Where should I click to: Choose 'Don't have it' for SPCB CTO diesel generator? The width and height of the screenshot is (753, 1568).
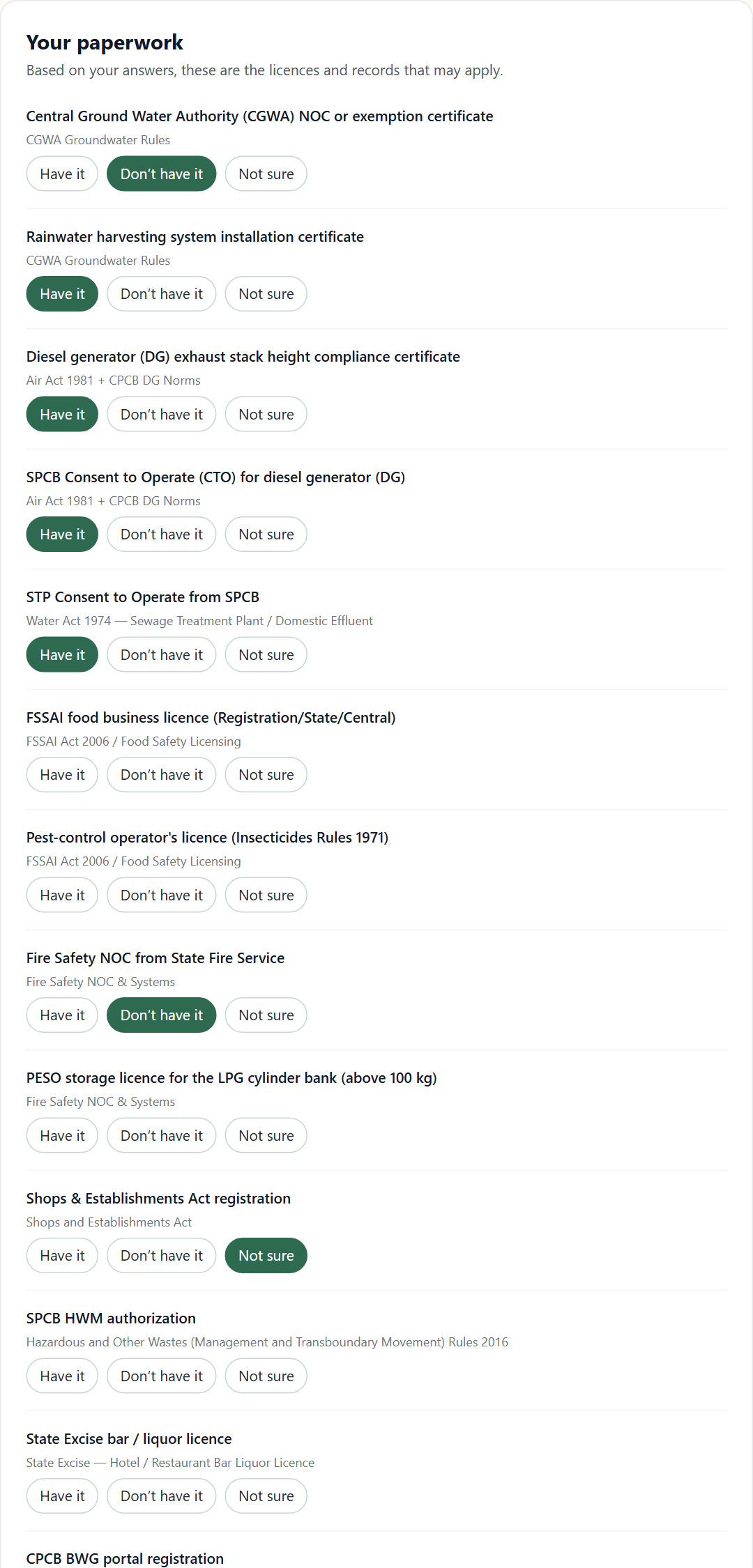click(x=161, y=535)
